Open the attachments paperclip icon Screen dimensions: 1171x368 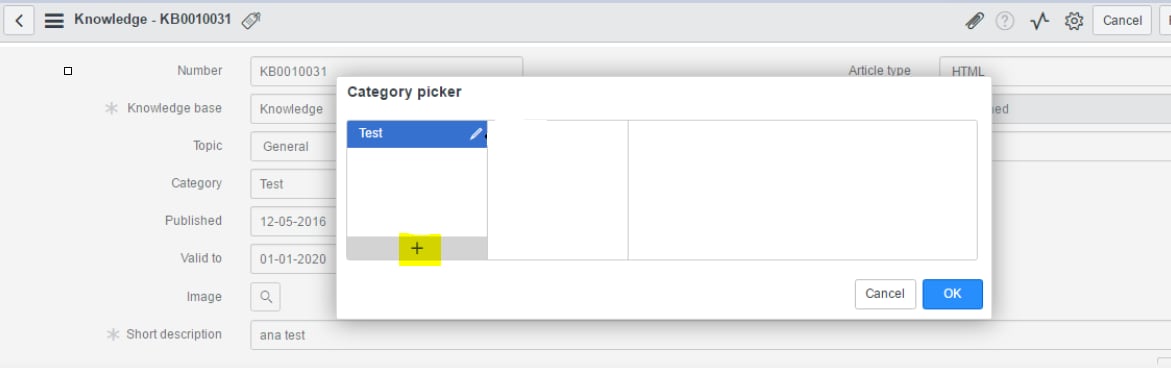tap(975, 21)
